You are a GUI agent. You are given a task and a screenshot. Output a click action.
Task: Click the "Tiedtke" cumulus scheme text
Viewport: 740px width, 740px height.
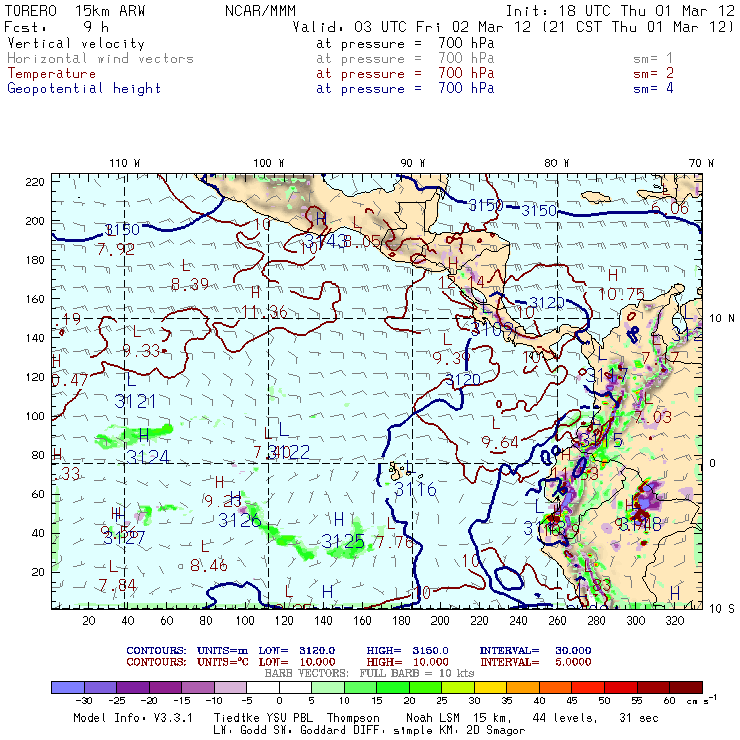[237, 718]
